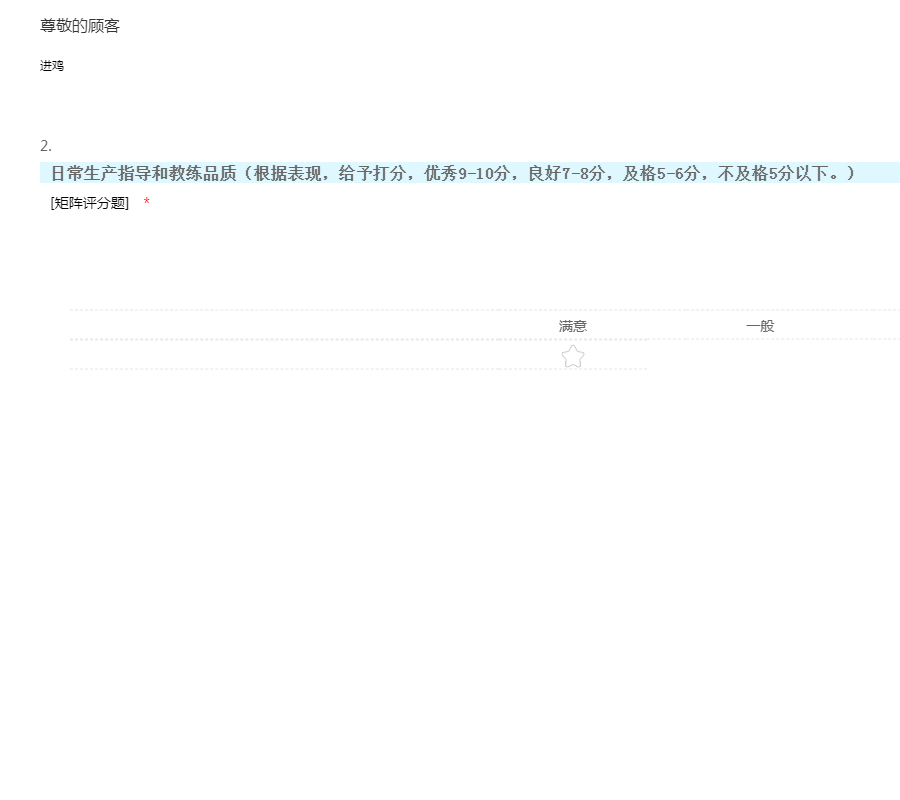Click the 及格5-6分 text in the title
The width and height of the screenshot is (900, 800).
[661, 173]
